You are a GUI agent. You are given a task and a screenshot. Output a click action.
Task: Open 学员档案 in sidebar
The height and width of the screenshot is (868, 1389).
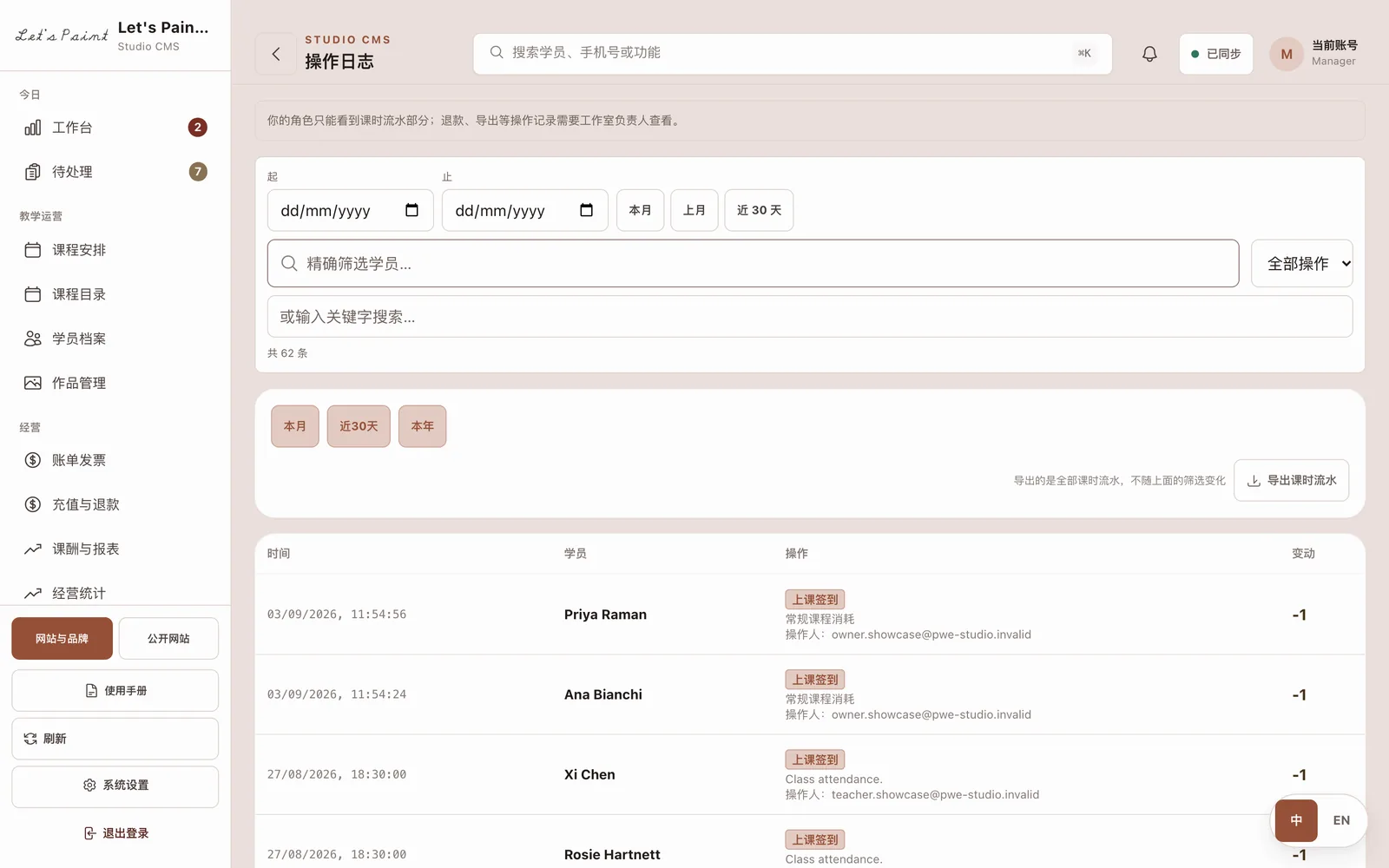tap(115, 339)
